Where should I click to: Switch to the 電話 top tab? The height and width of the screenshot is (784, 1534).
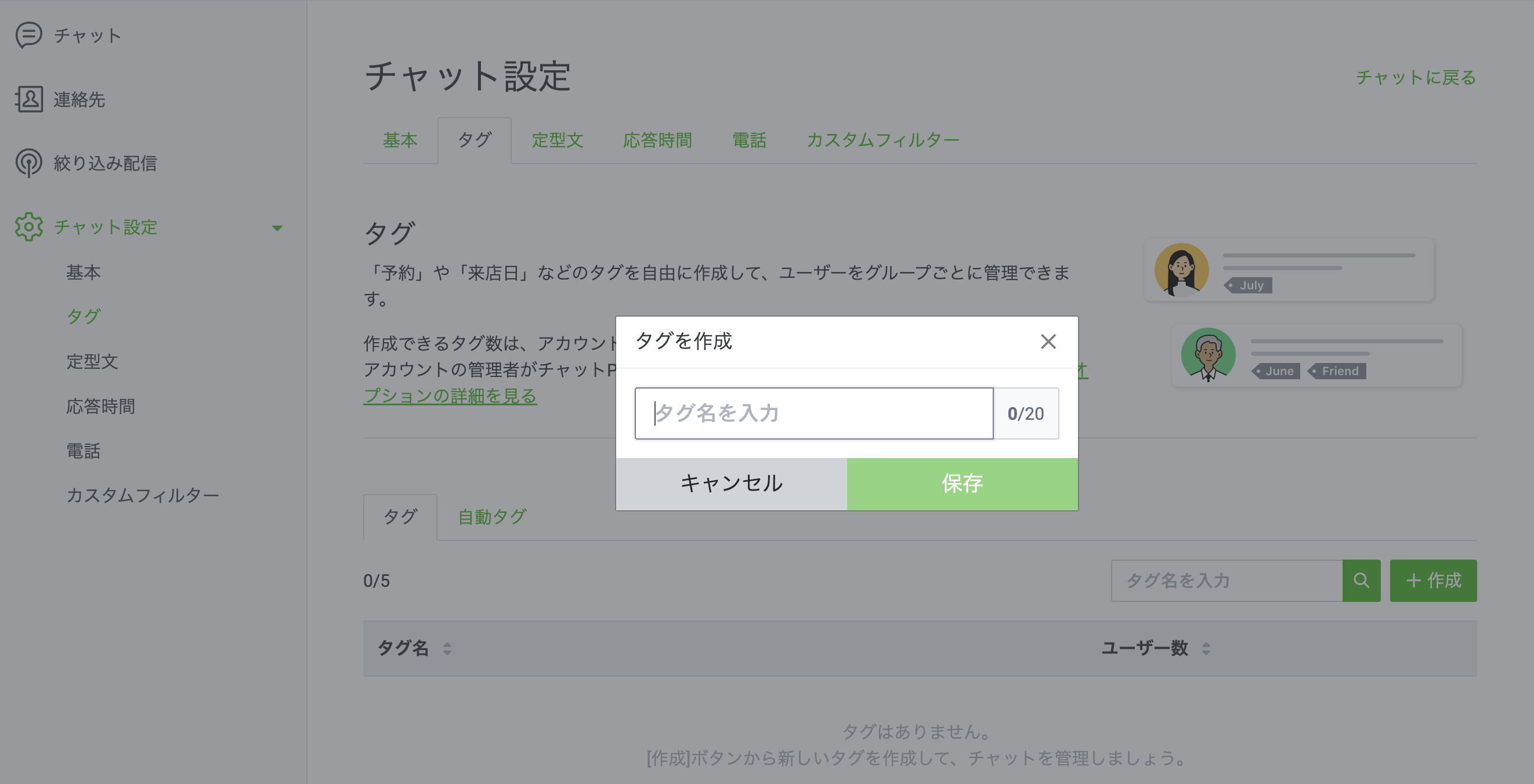click(749, 140)
